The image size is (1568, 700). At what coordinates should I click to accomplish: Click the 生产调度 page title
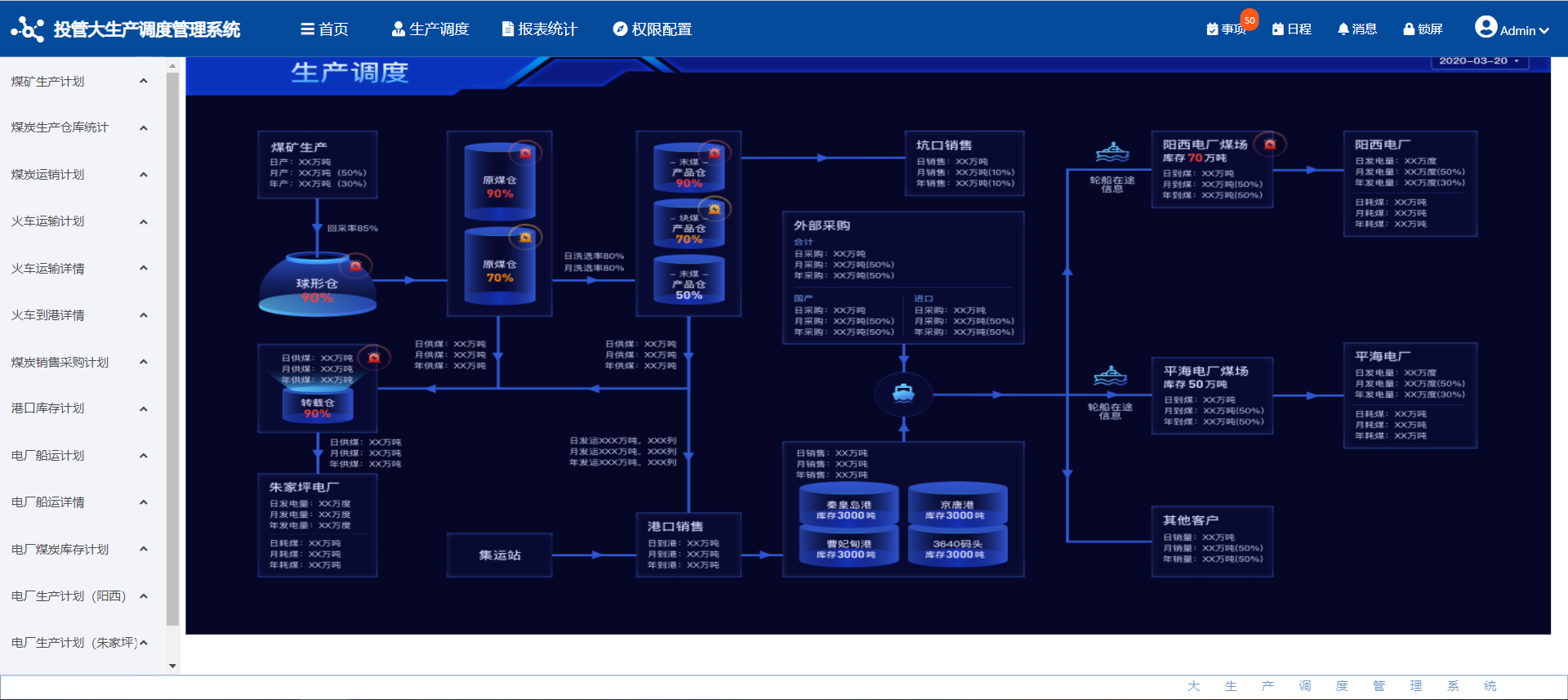pos(350,73)
